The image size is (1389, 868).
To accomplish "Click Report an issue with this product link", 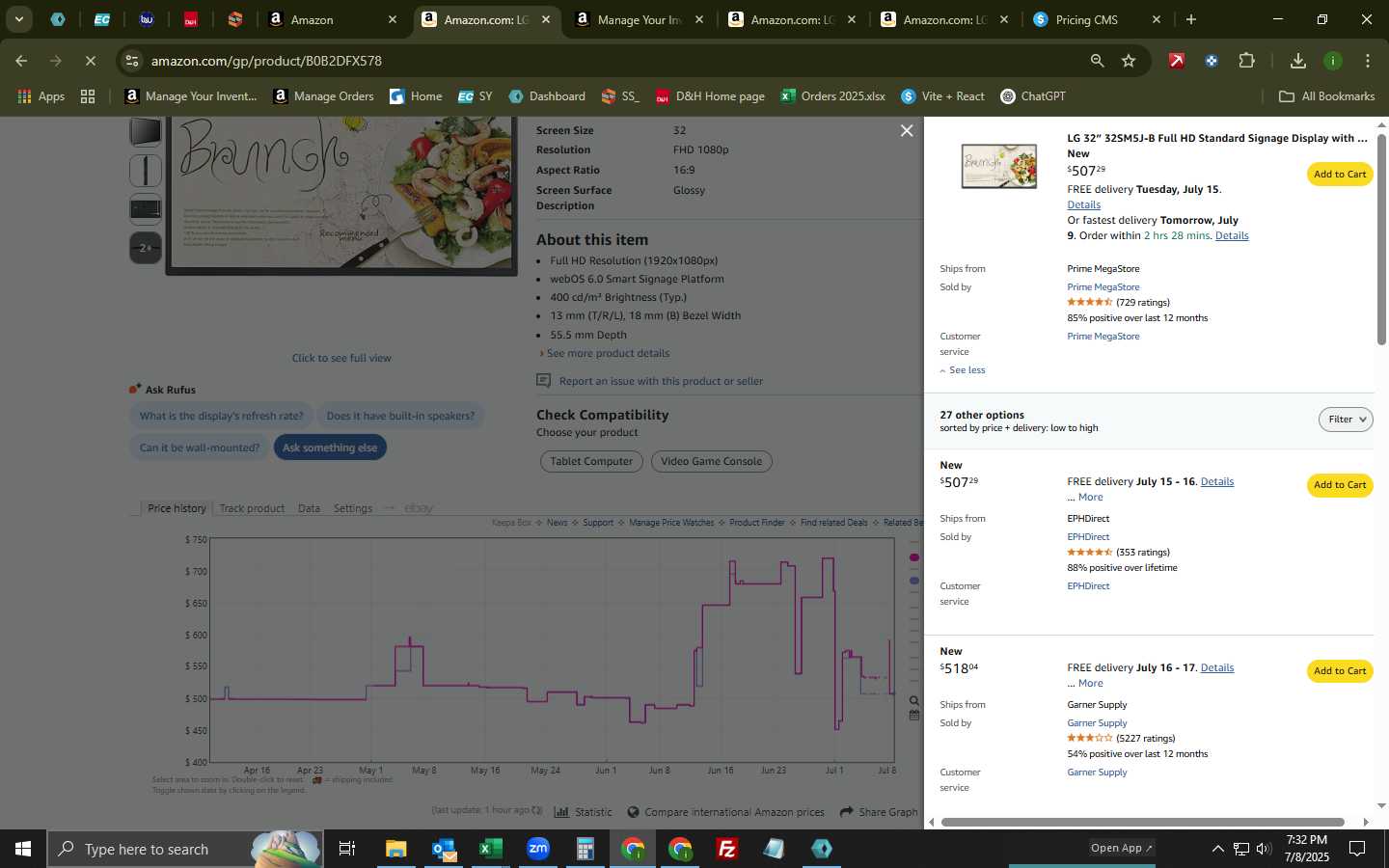I will (x=661, y=382).
